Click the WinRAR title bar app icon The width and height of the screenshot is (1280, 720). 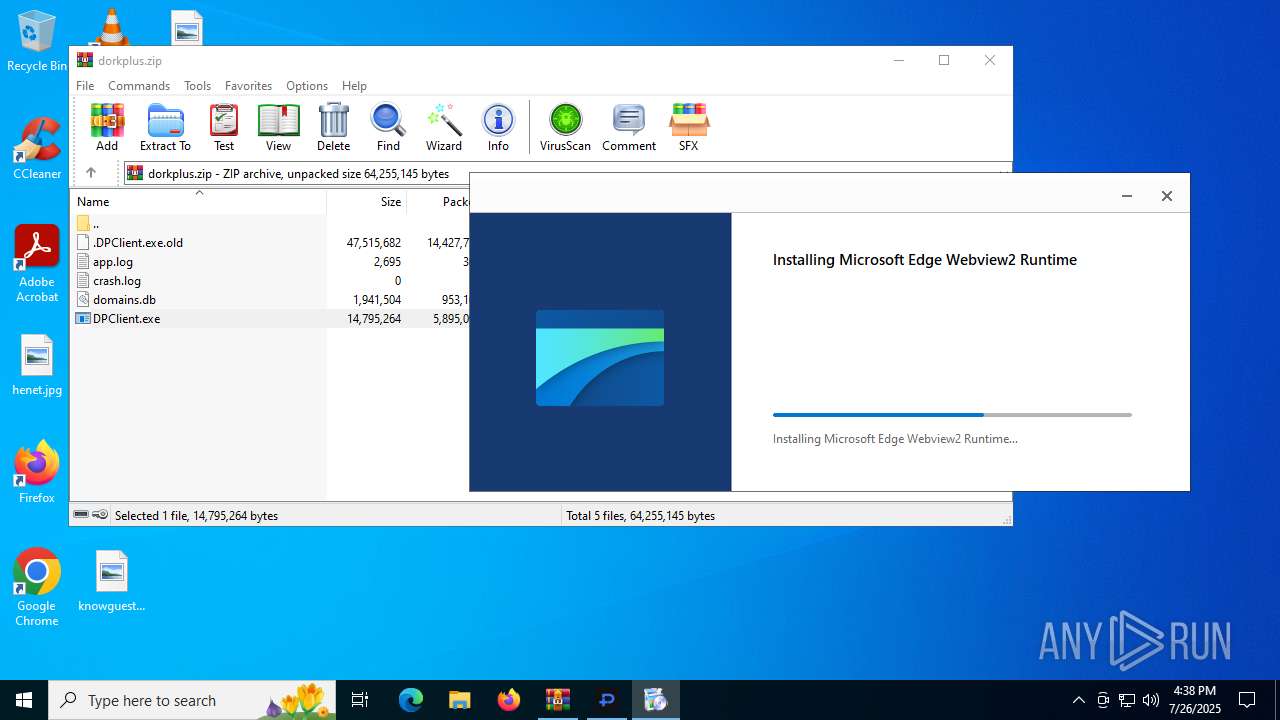[85, 60]
